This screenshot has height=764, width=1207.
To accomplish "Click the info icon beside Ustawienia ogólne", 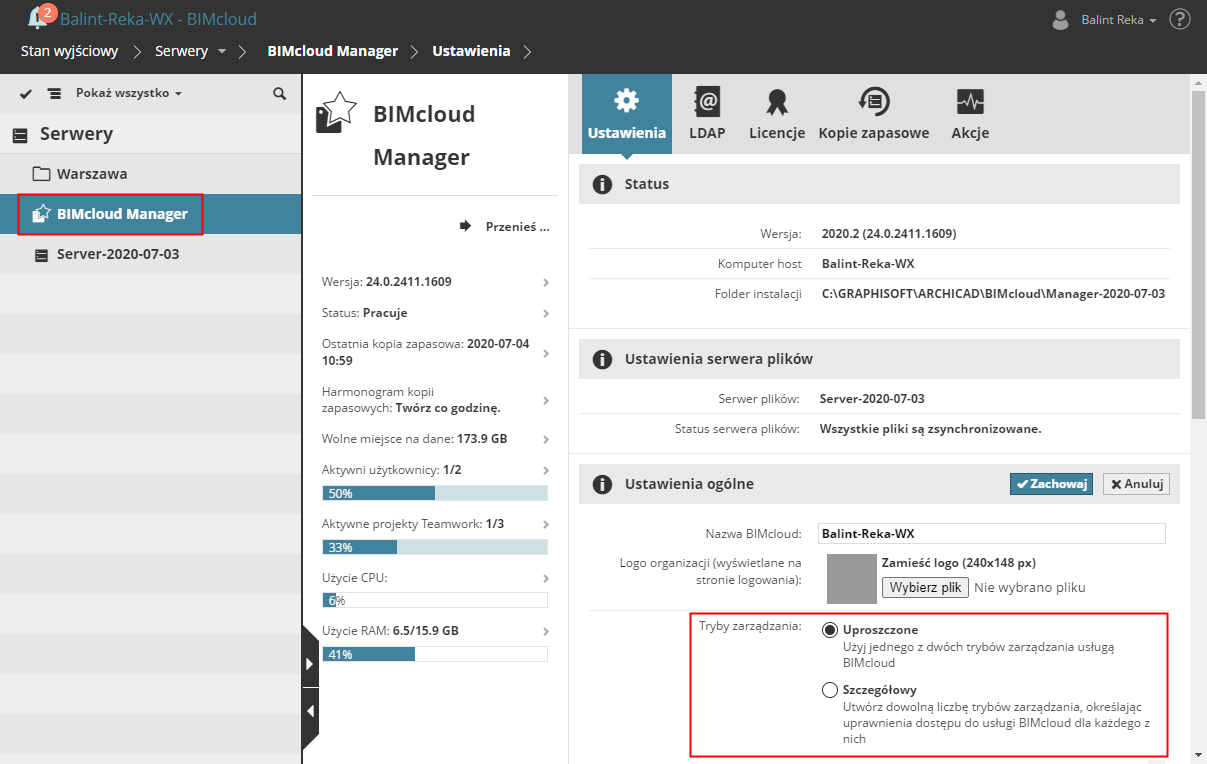I will coord(602,485).
